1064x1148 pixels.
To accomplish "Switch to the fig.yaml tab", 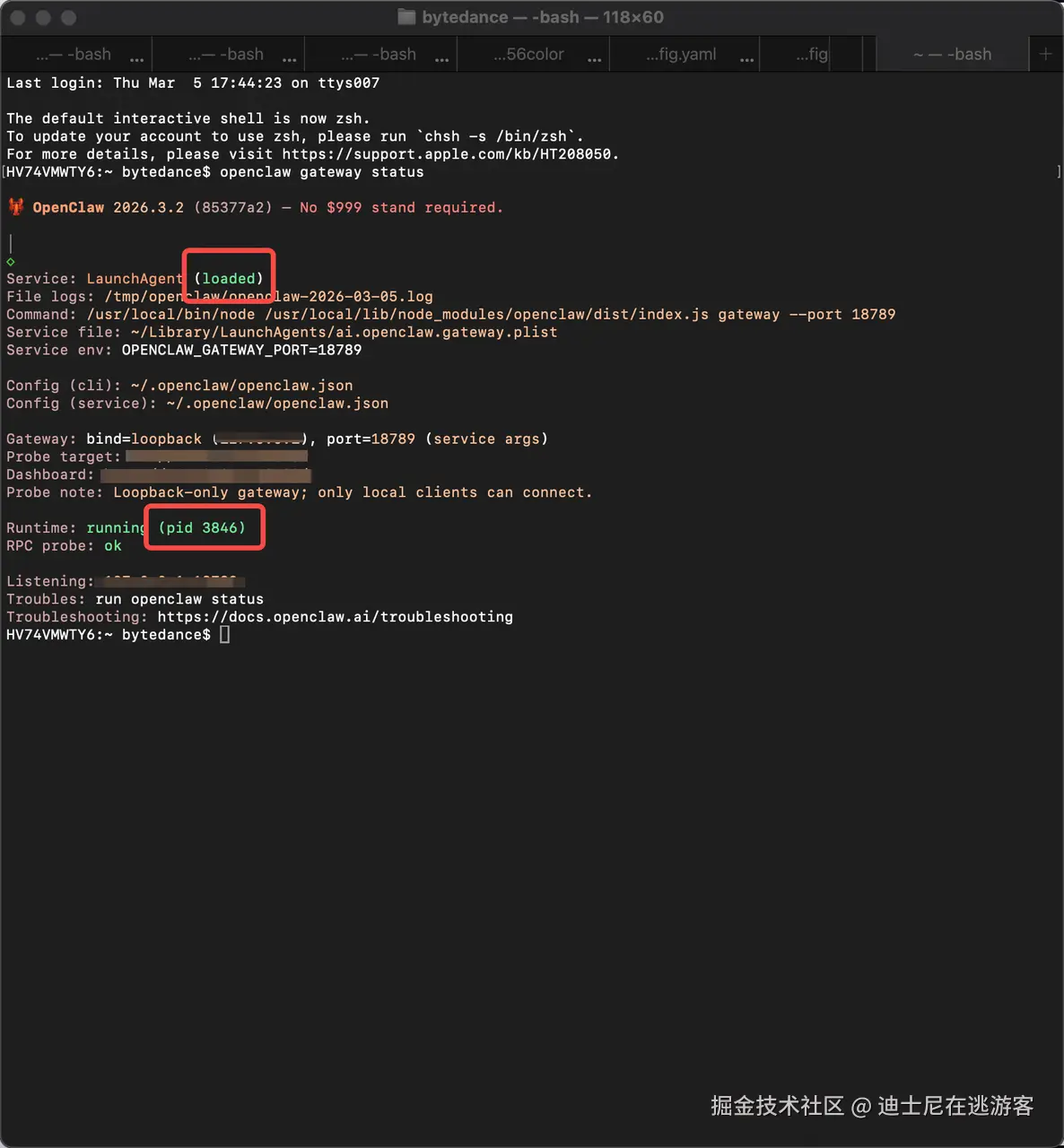I will coord(685,54).
